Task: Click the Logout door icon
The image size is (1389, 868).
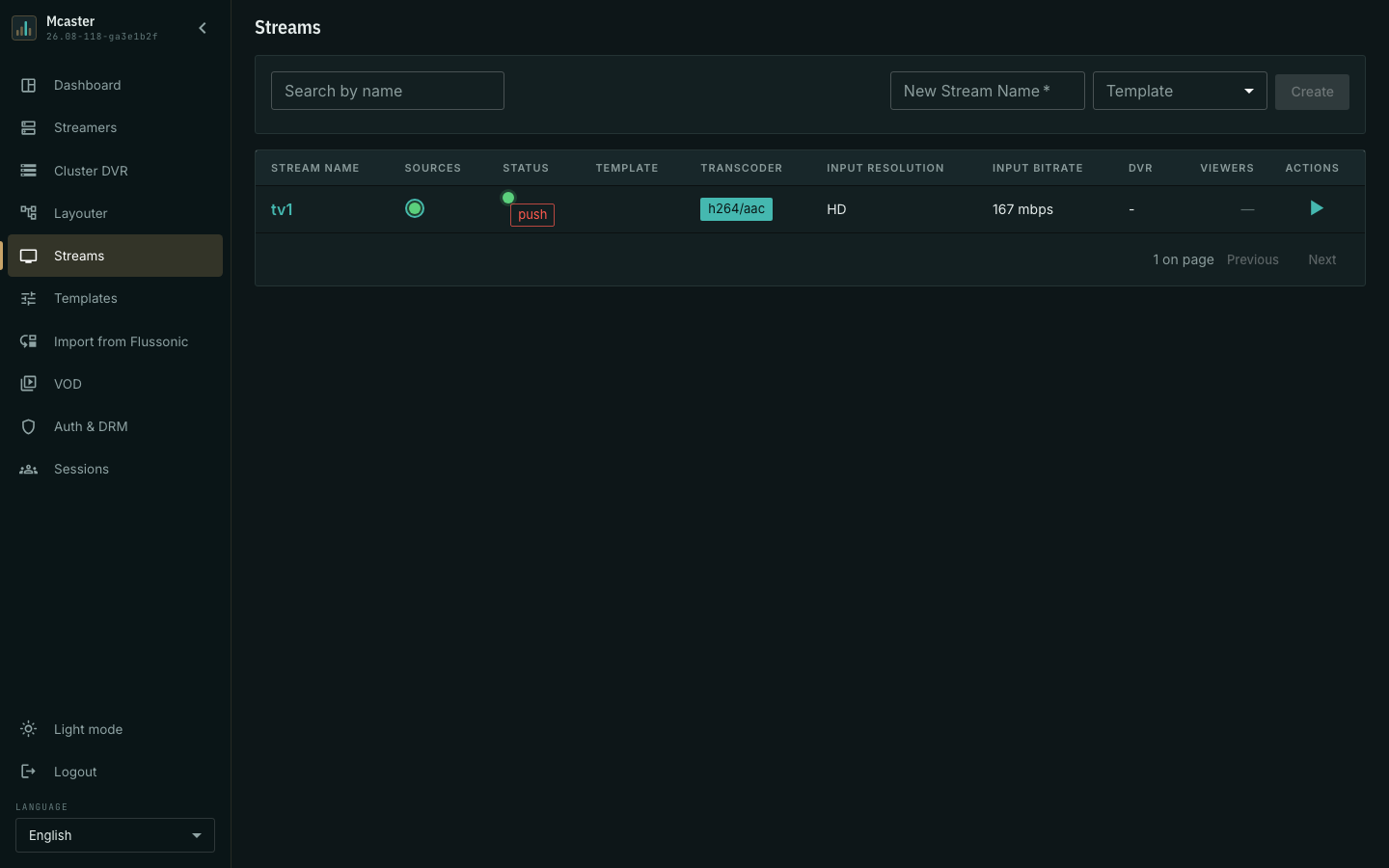Action: [x=29, y=772]
